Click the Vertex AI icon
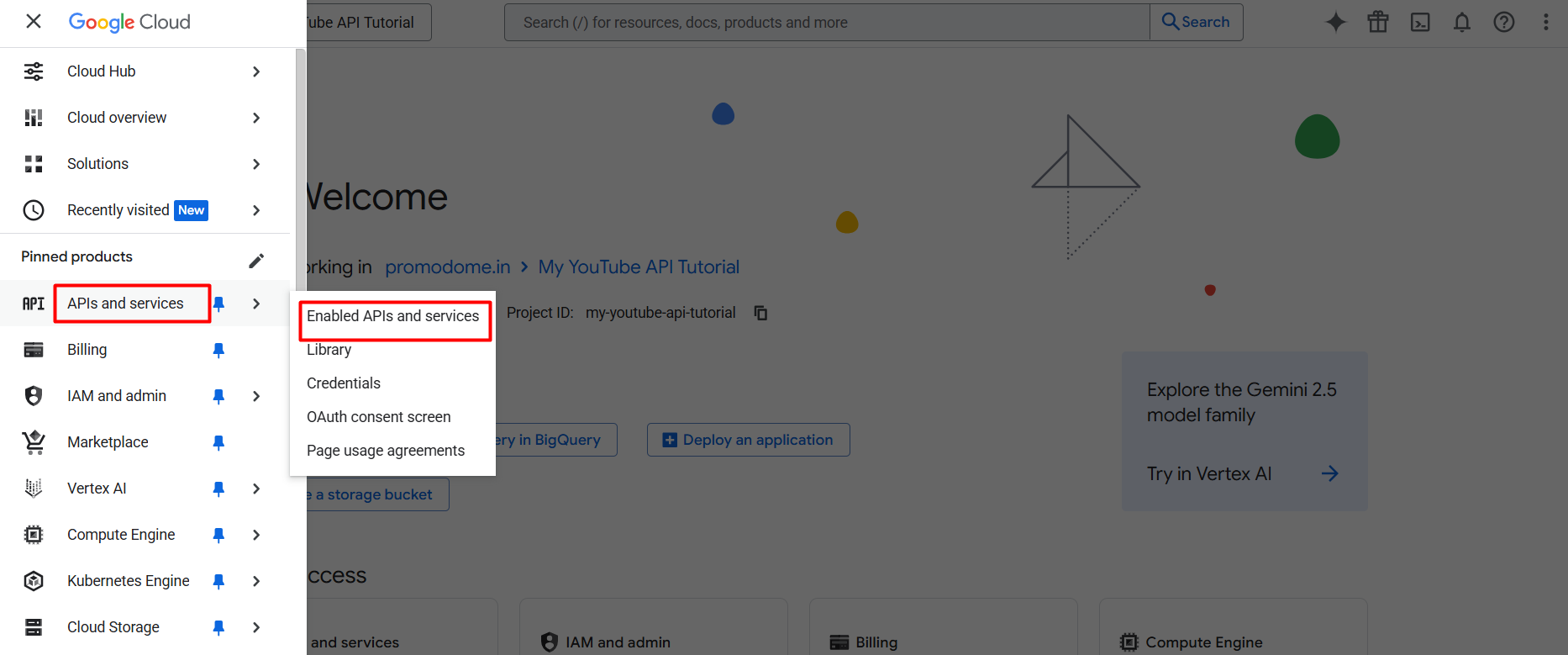This screenshot has width=1568, height=655. [x=34, y=489]
